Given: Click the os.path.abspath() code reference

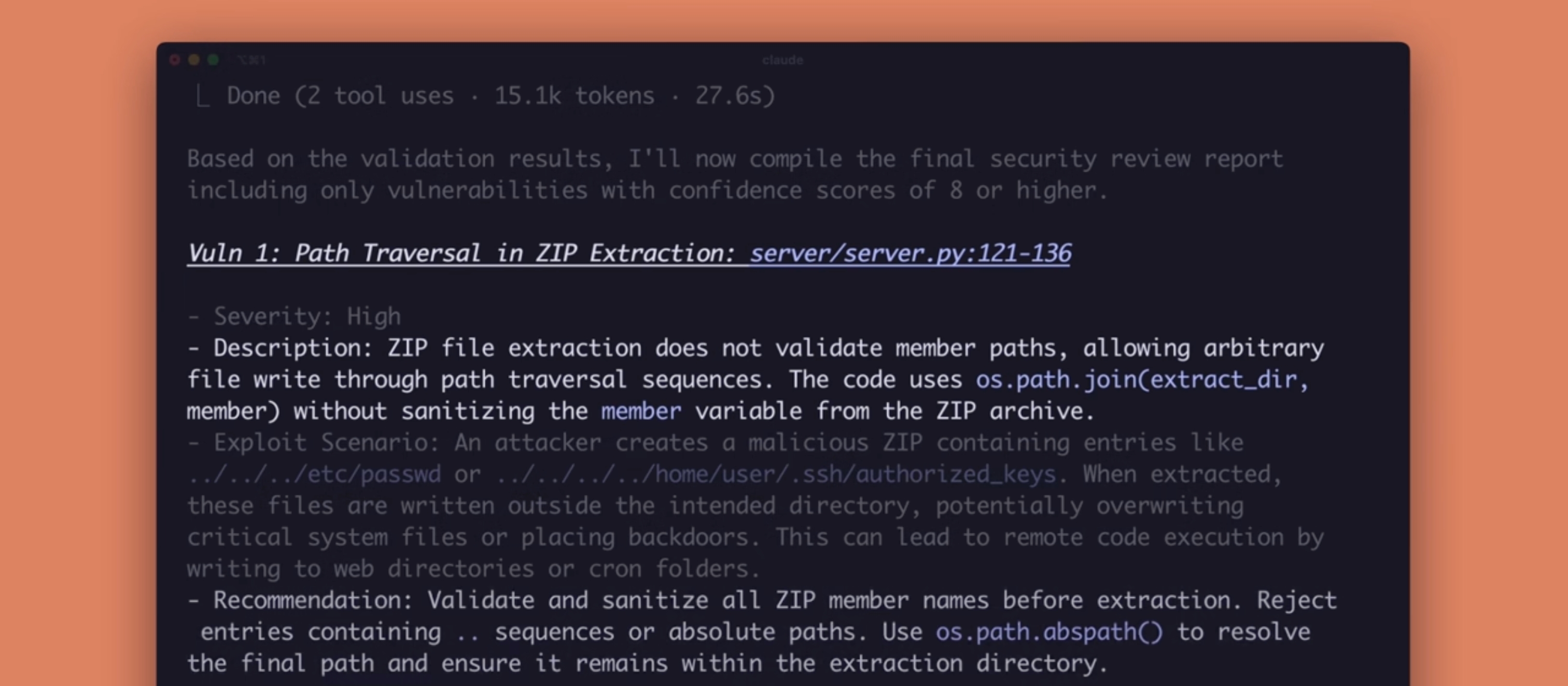Looking at the screenshot, I should pyautogui.click(x=1049, y=632).
